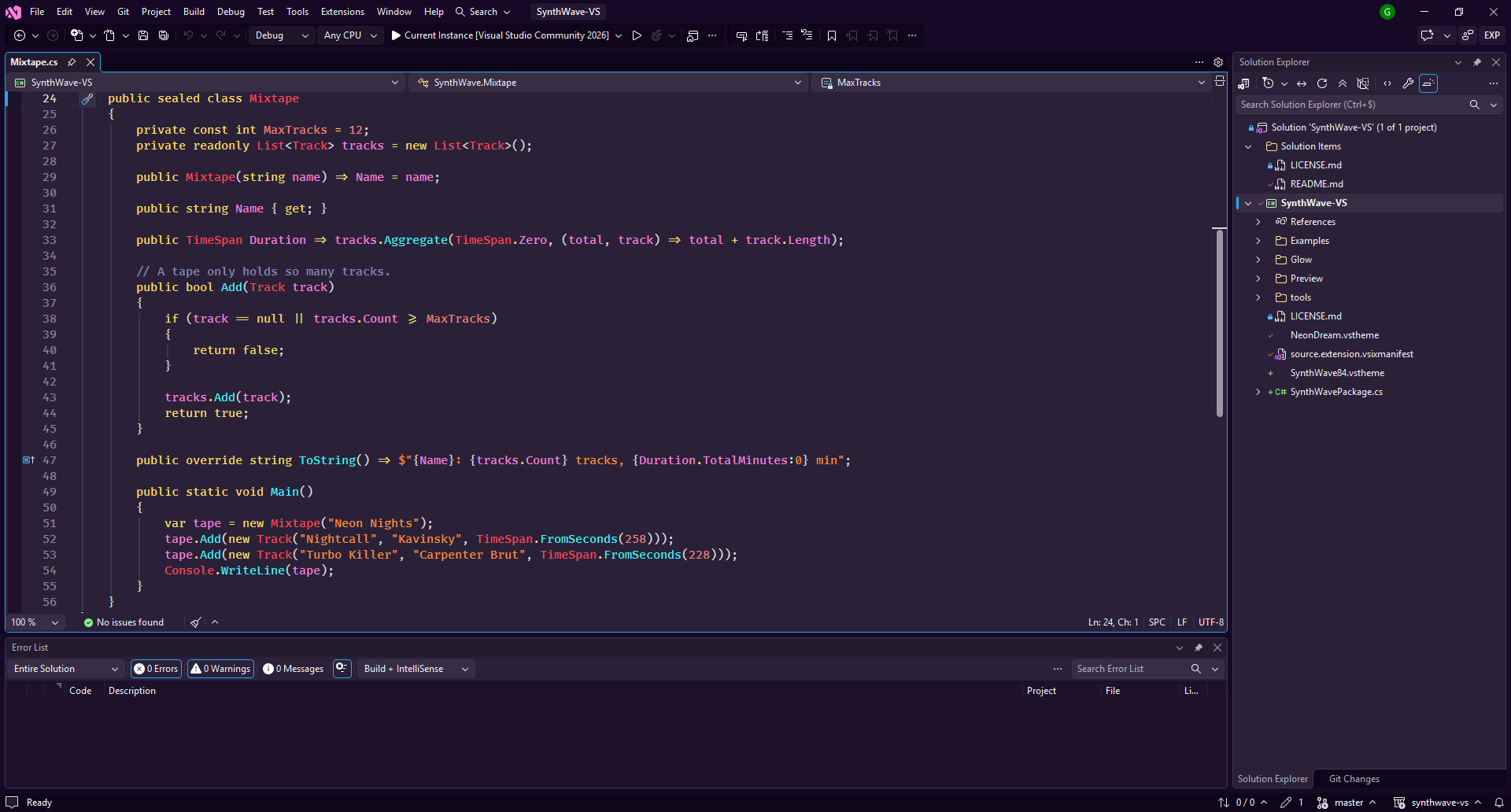Screen dimensions: 1511x812
Task: Click the editor vertical scrollbar thumb
Action: coord(1220,323)
